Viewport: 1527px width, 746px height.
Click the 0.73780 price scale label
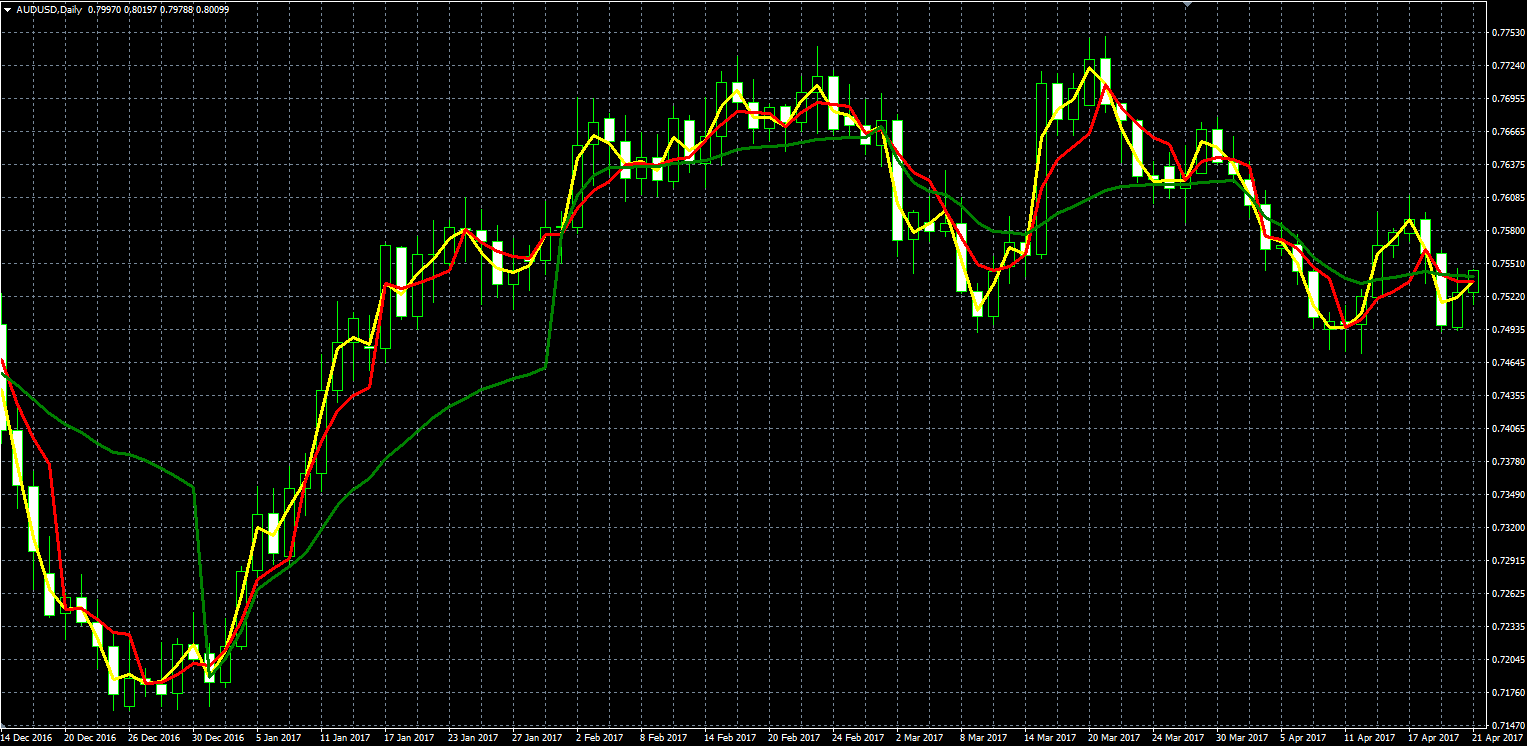tap(1506, 462)
